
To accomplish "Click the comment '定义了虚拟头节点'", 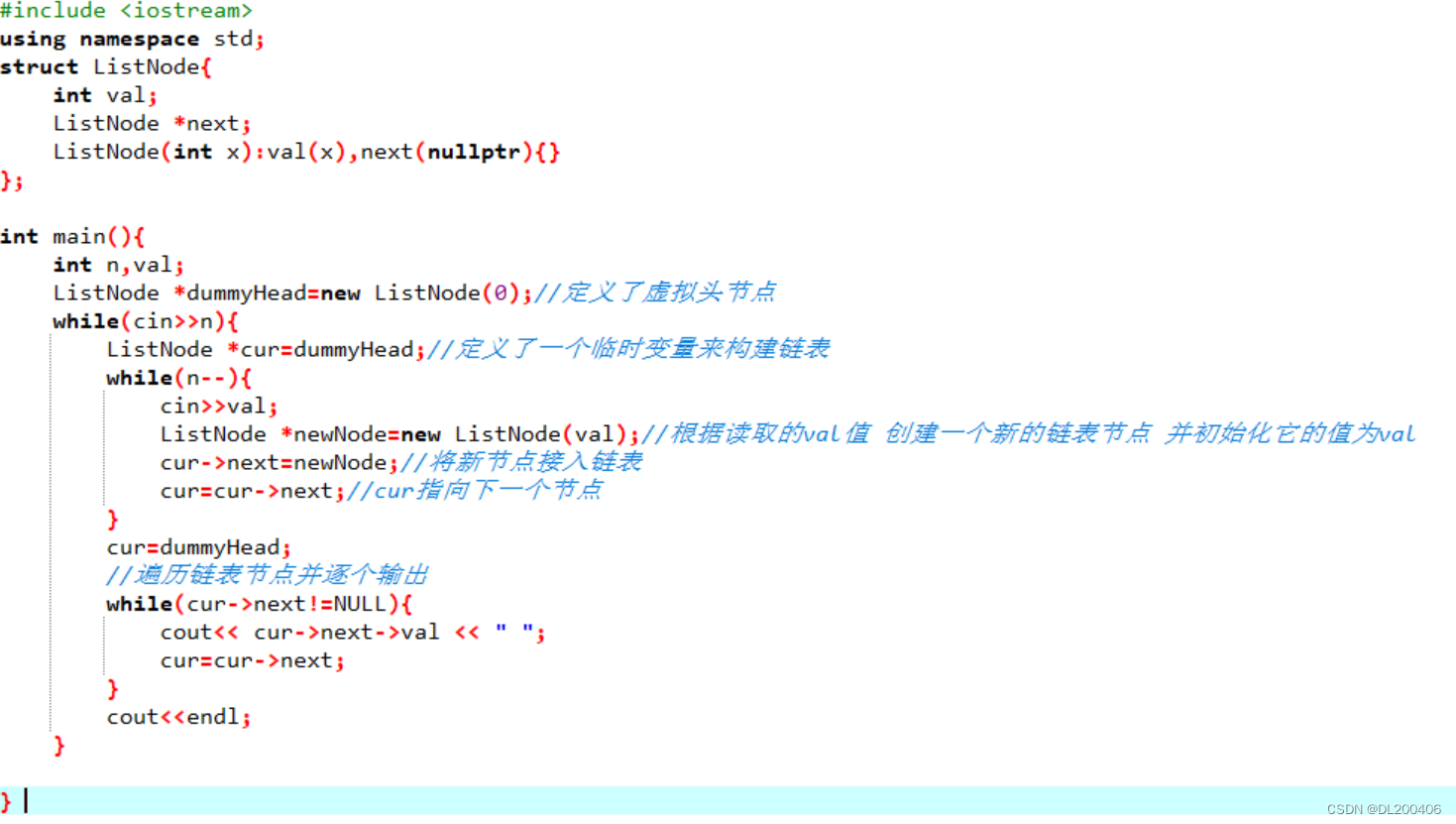I will click(x=655, y=293).
